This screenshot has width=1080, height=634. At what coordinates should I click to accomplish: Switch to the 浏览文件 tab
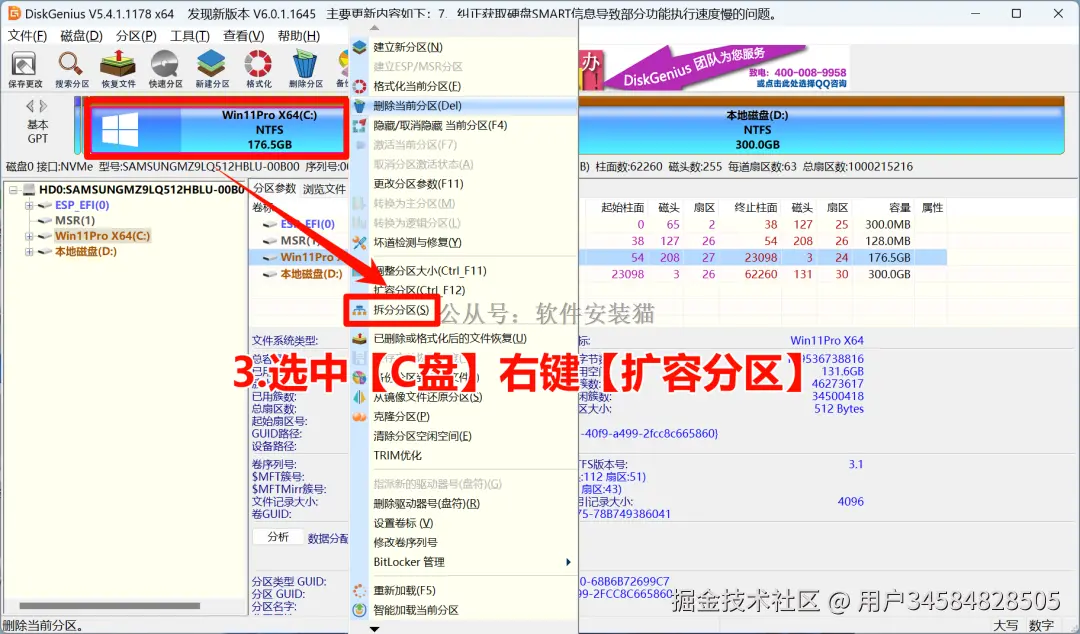324,189
